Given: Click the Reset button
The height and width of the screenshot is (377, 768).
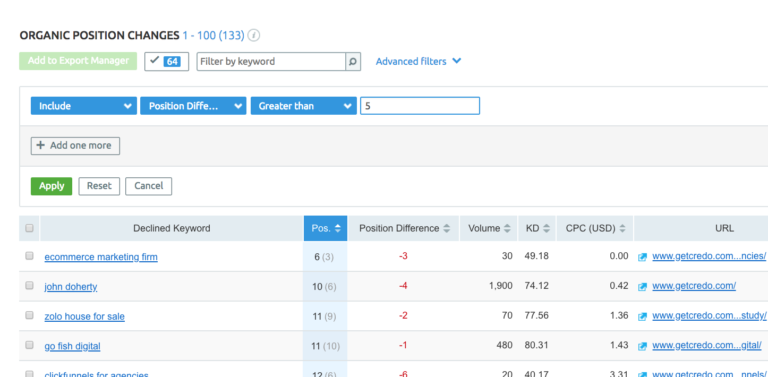Looking at the screenshot, I should pyautogui.click(x=99, y=186).
